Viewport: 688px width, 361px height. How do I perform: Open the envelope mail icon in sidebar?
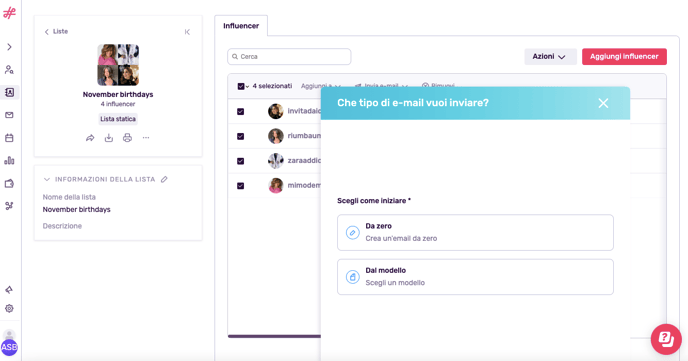[9, 115]
